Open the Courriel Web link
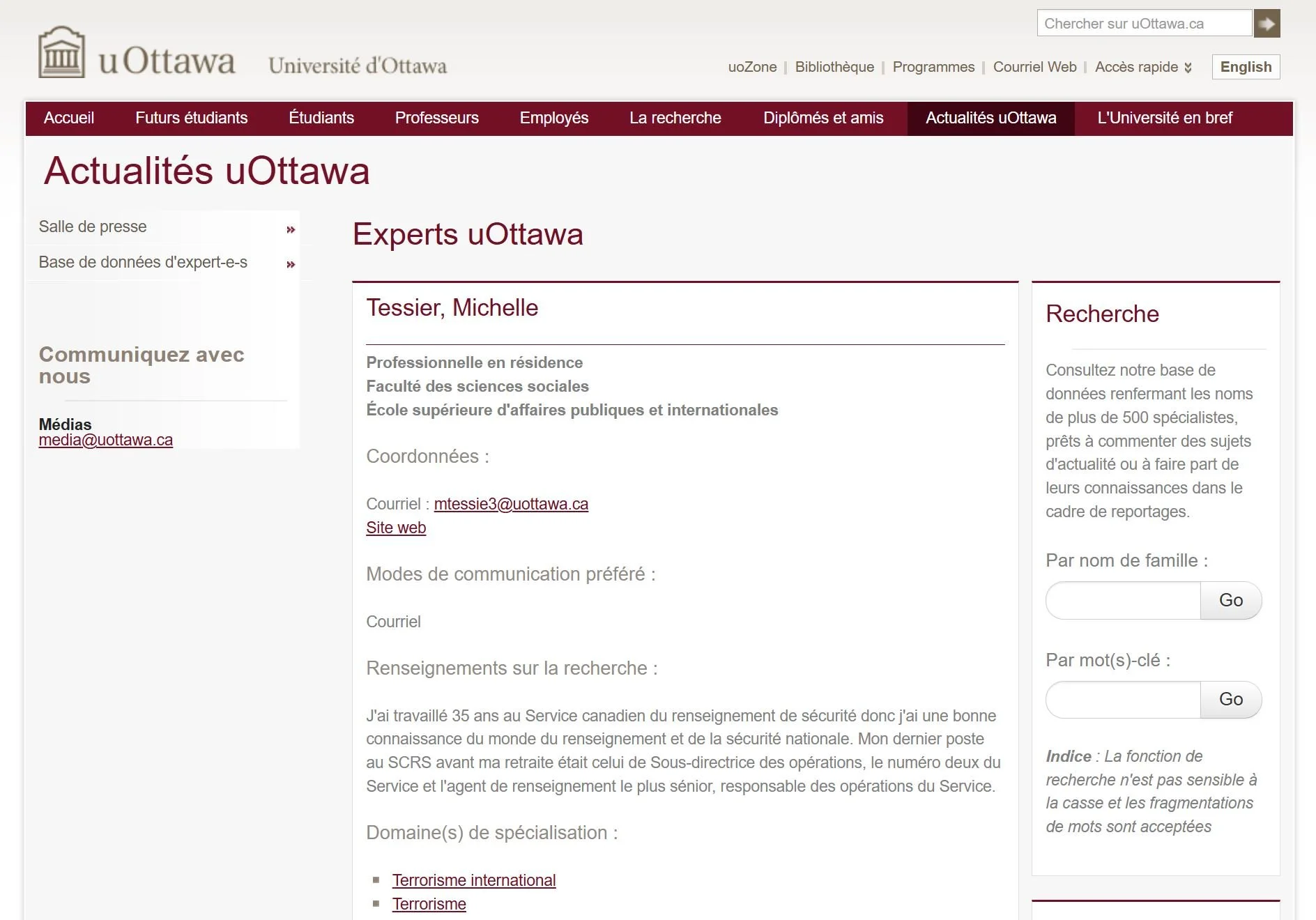The width and height of the screenshot is (1316, 920). tap(1034, 67)
